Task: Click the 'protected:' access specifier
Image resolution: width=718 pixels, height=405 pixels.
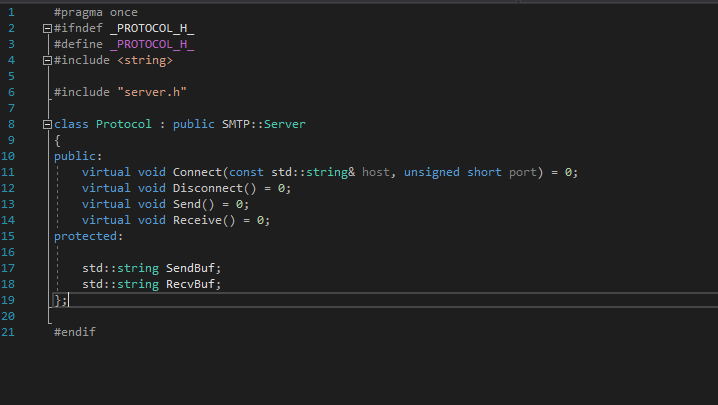Action: click(88, 236)
